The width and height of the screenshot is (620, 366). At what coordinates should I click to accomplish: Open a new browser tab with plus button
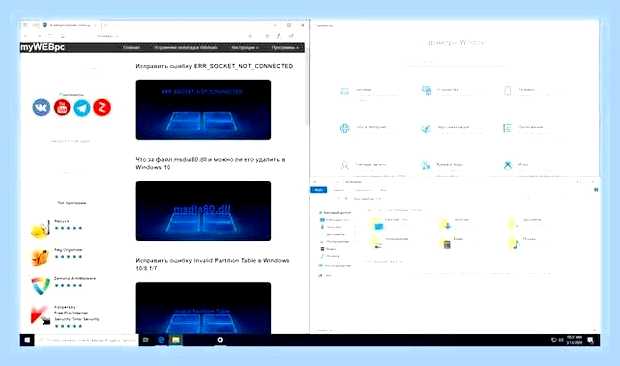coord(105,25)
